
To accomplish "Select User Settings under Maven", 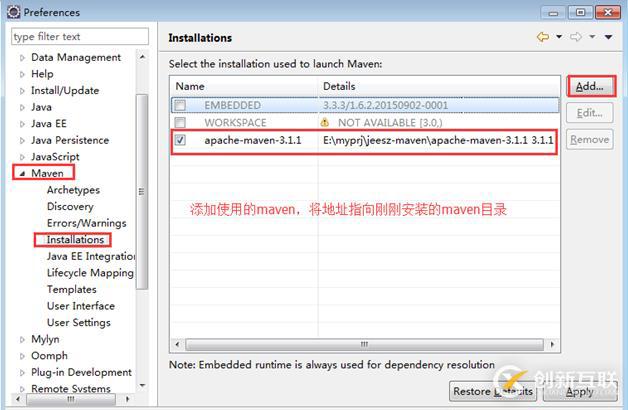I will point(78,323).
